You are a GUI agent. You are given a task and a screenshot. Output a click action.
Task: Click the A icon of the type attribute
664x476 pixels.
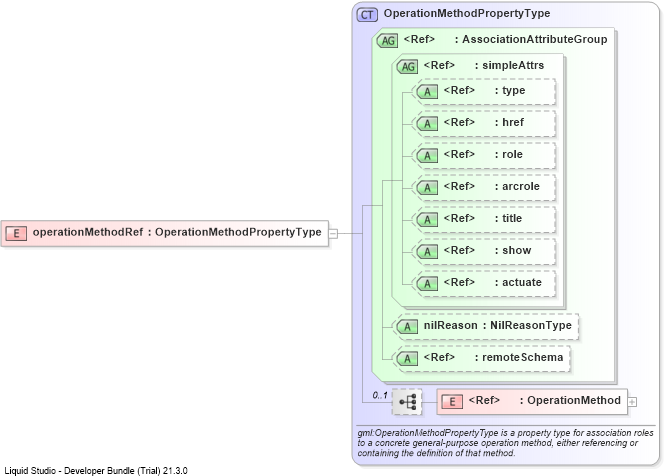coord(427,91)
